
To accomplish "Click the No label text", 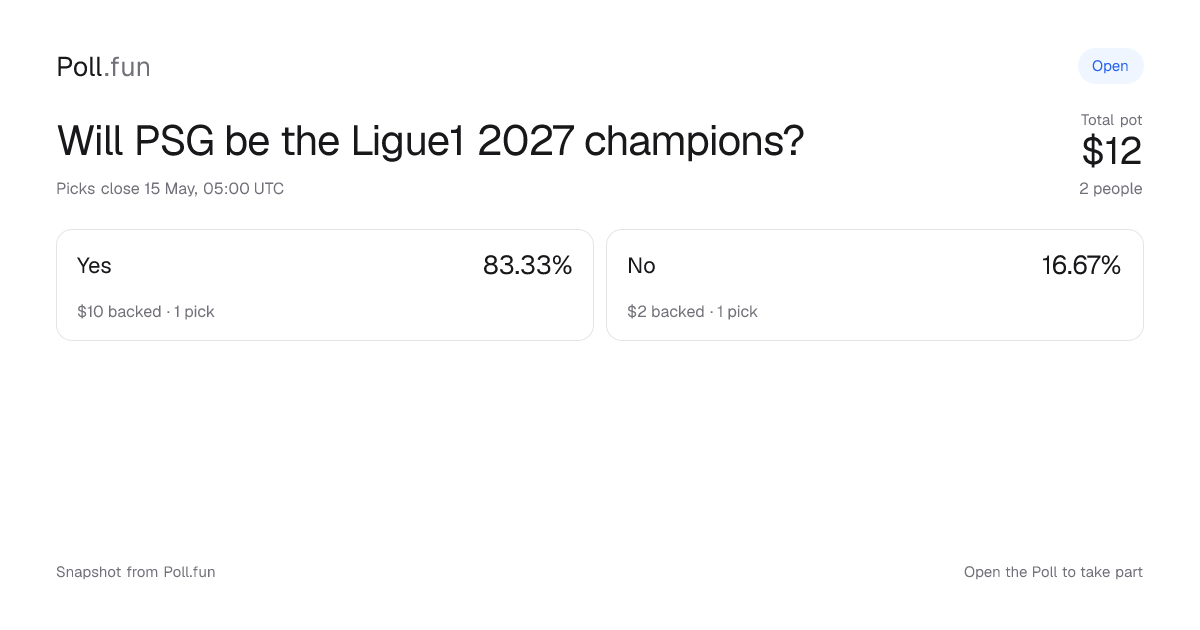I will 641,266.
